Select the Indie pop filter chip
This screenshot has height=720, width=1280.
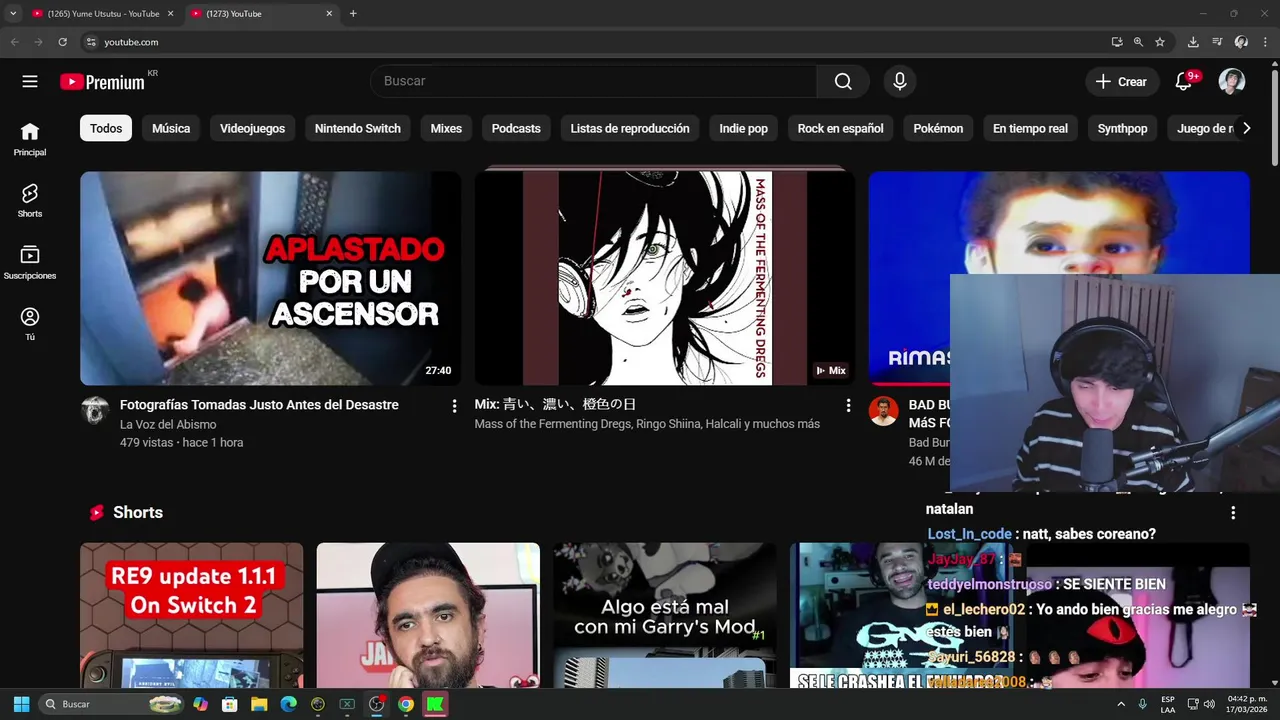point(743,128)
